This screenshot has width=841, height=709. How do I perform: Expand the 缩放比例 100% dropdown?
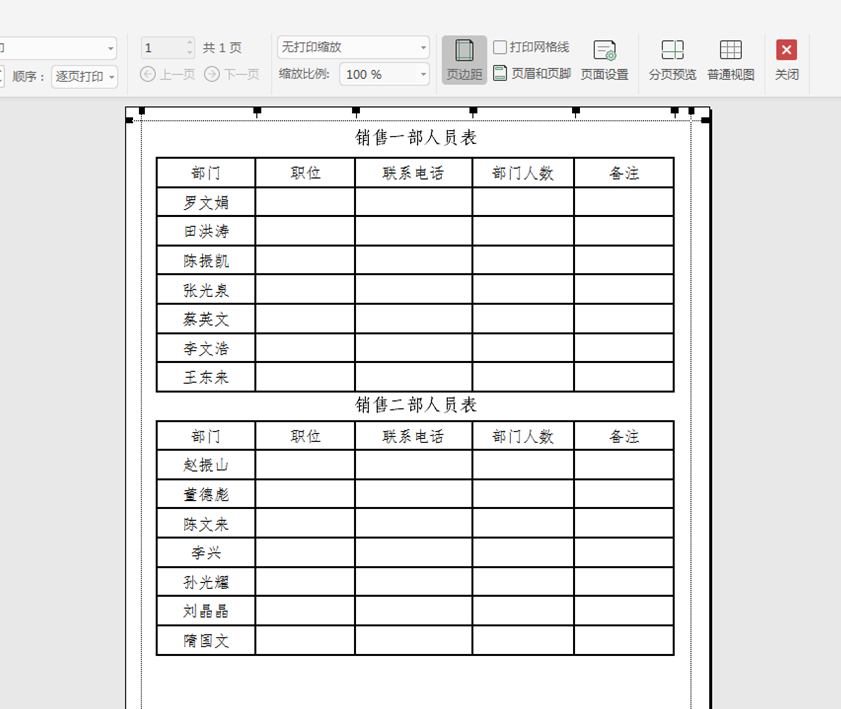click(384, 73)
